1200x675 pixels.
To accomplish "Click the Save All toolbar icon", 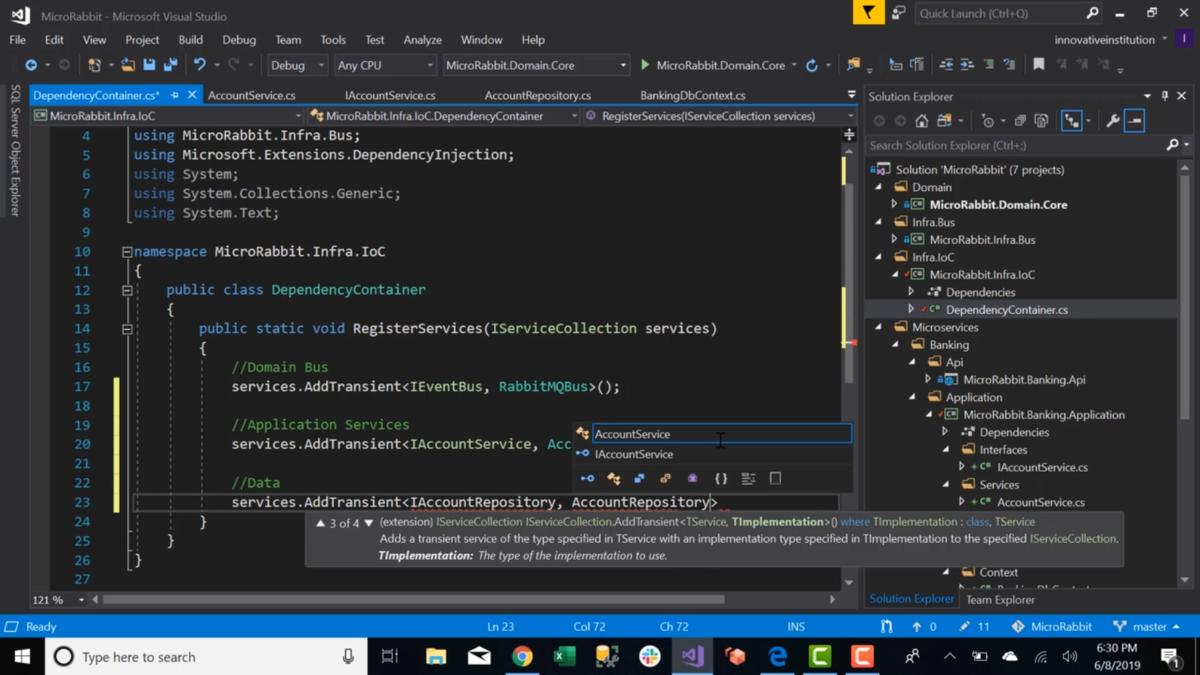I will tap(170, 65).
